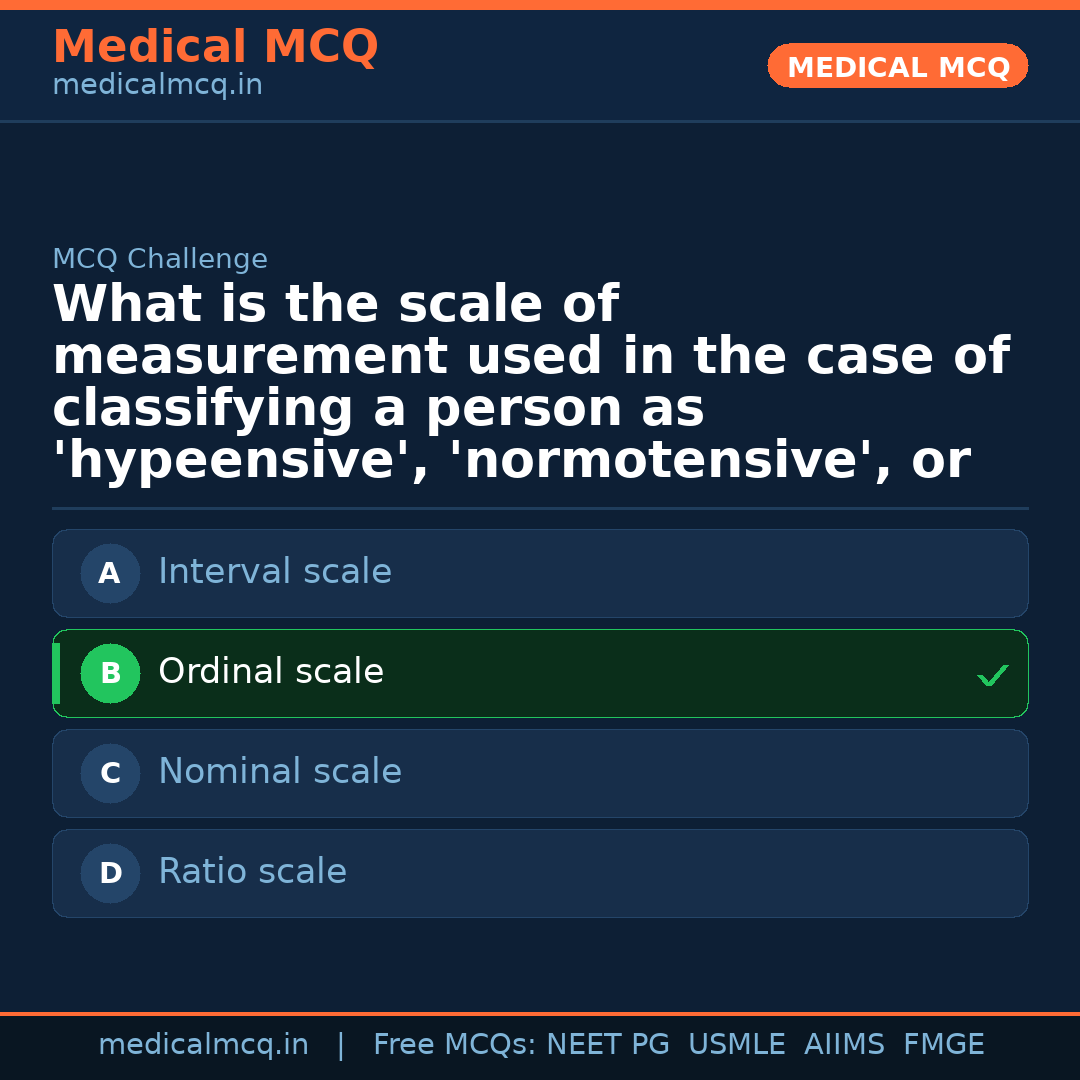This screenshot has width=1080, height=1080.
Task: Click the question text about scale of measurement
Action: click(x=530, y=383)
